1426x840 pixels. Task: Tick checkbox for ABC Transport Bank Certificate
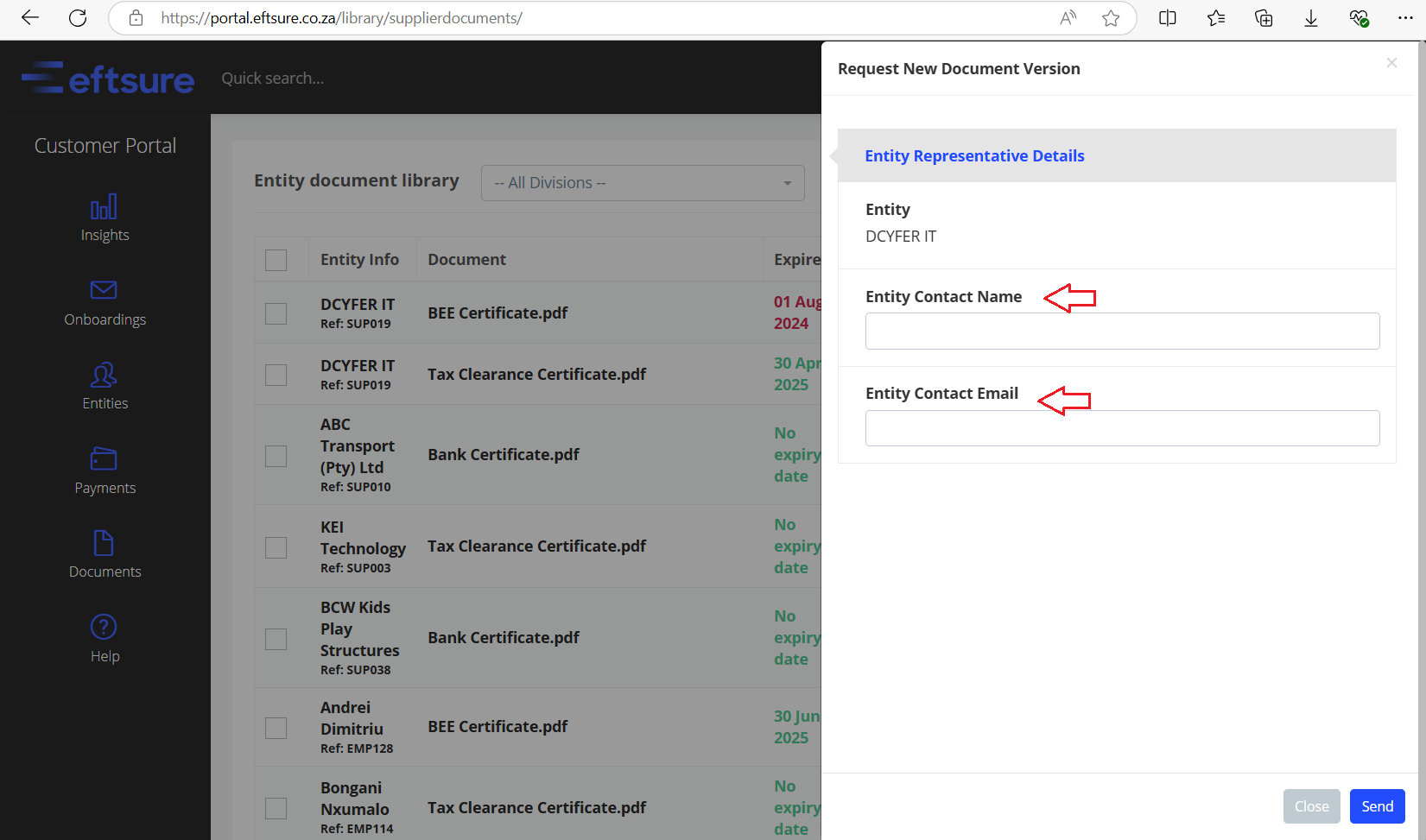point(276,456)
